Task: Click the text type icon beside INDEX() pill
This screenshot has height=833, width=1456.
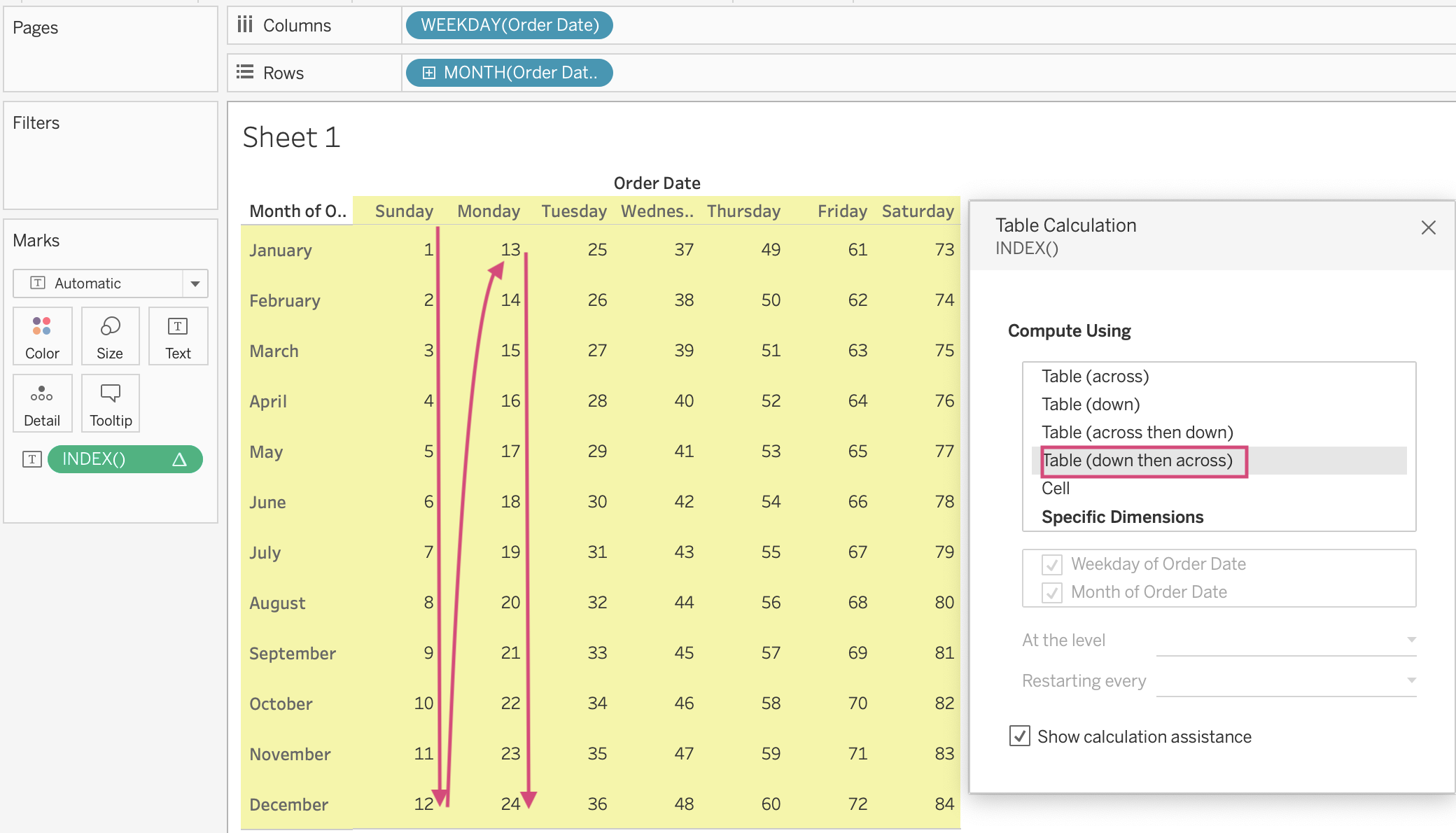Action: (x=32, y=459)
